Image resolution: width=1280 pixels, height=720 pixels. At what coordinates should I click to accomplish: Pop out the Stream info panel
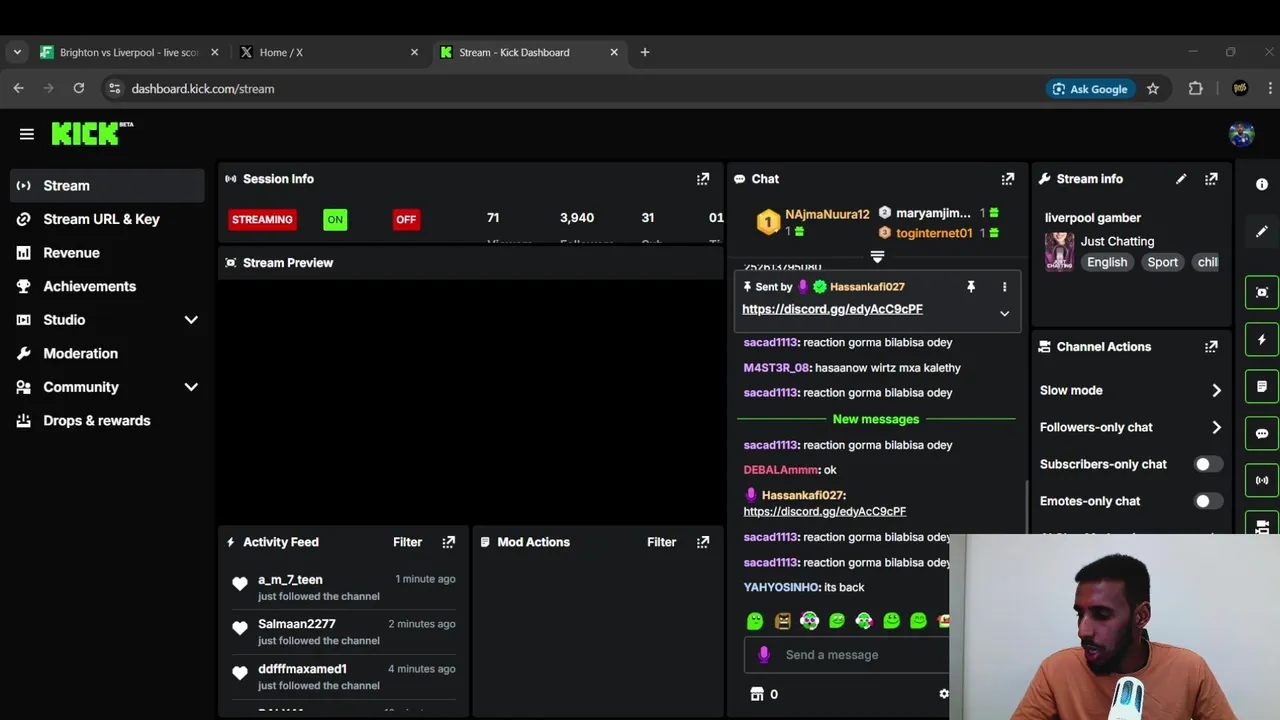[x=1211, y=179]
